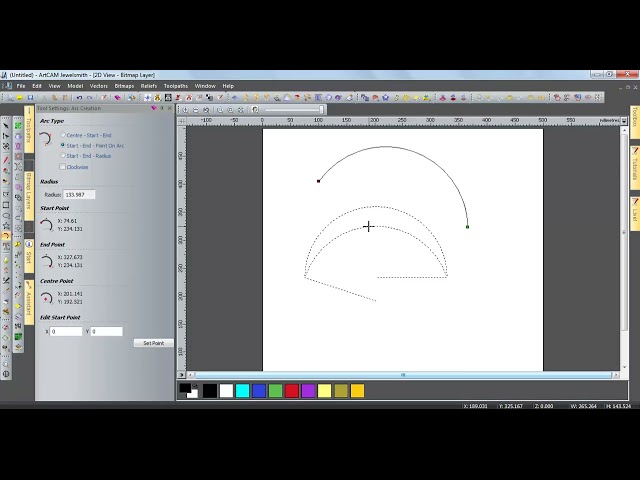This screenshot has width=640, height=480.
Task: Select the highlighted Create Arc tool
Action: pyautogui.click(x=6, y=236)
